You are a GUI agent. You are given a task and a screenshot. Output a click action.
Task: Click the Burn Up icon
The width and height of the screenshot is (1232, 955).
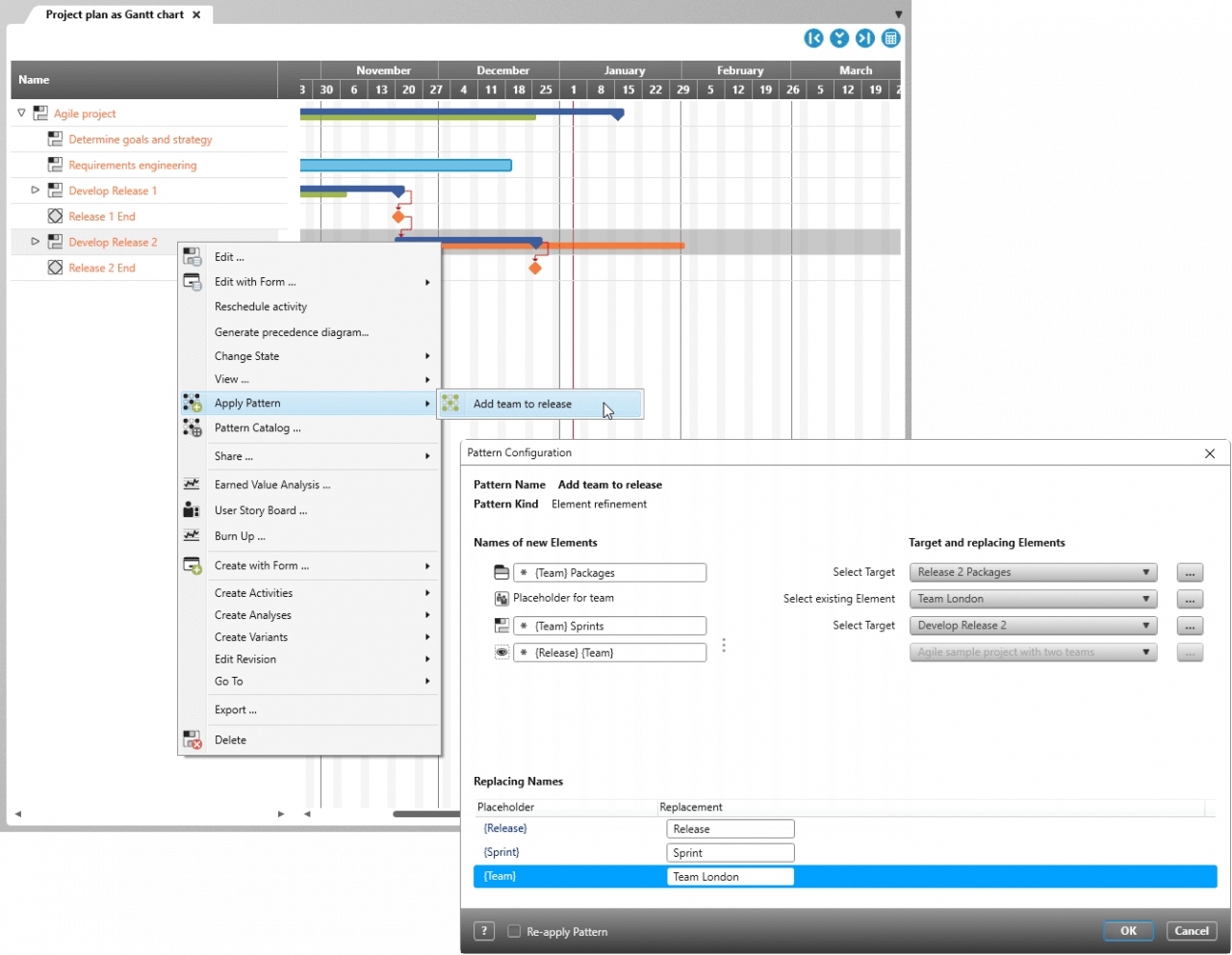tap(192, 534)
